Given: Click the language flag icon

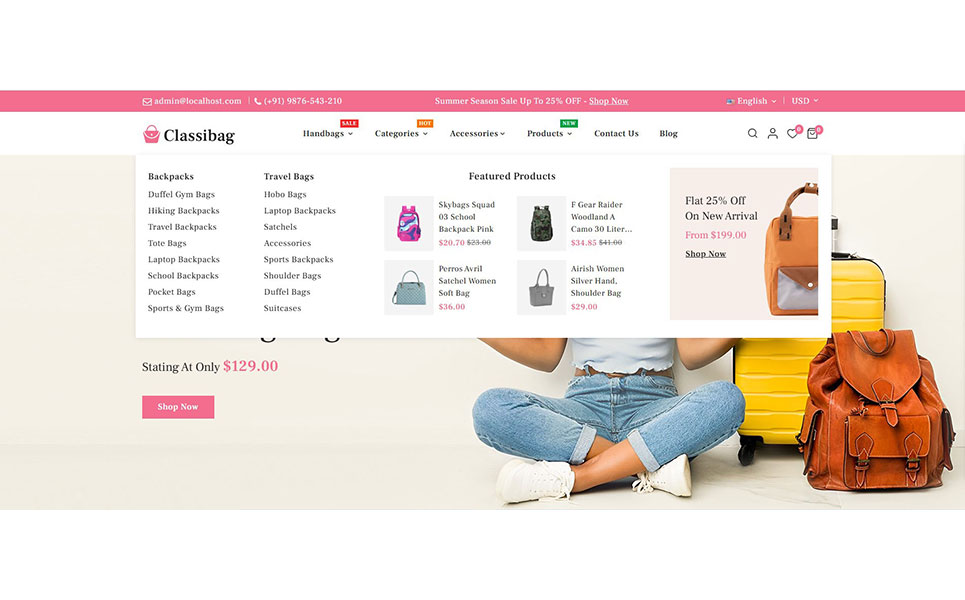Looking at the screenshot, I should [x=730, y=101].
